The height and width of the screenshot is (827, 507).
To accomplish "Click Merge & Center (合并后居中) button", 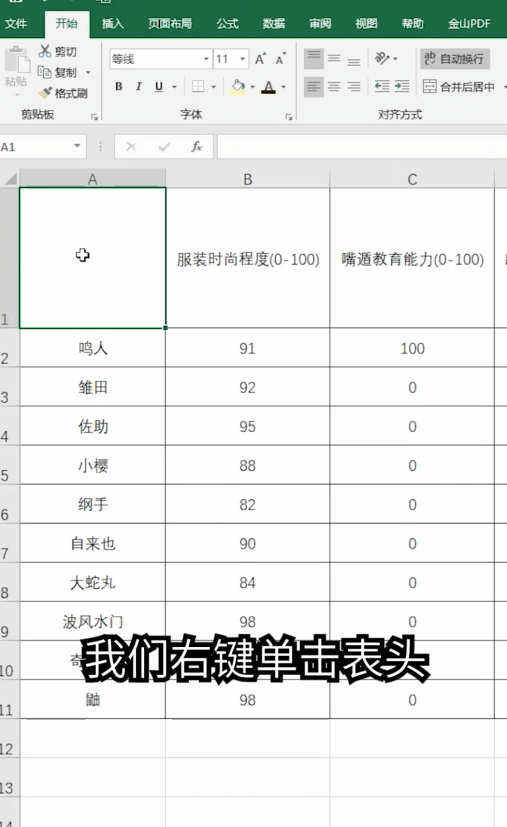I will 459,86.
